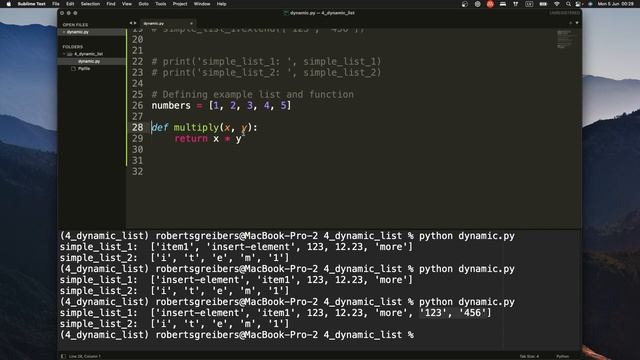Select the dynamic.py editor tab
Image resolution: width=640 pixels, height=360 pixels.
(x=167, y=23)
